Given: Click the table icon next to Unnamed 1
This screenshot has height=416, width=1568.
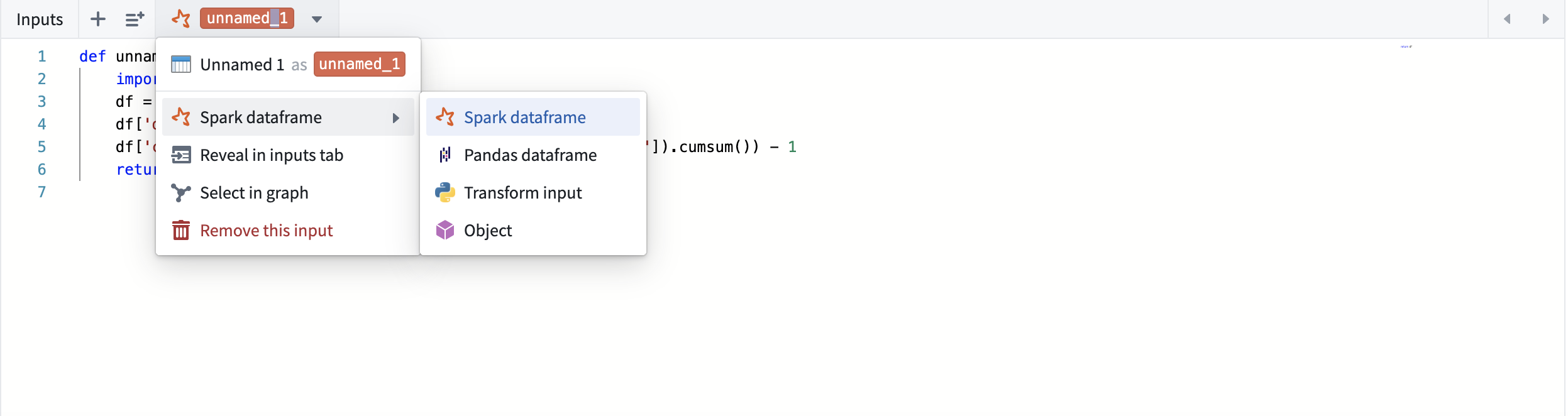Looking at the screenshot, I should [x=181, y=64].
